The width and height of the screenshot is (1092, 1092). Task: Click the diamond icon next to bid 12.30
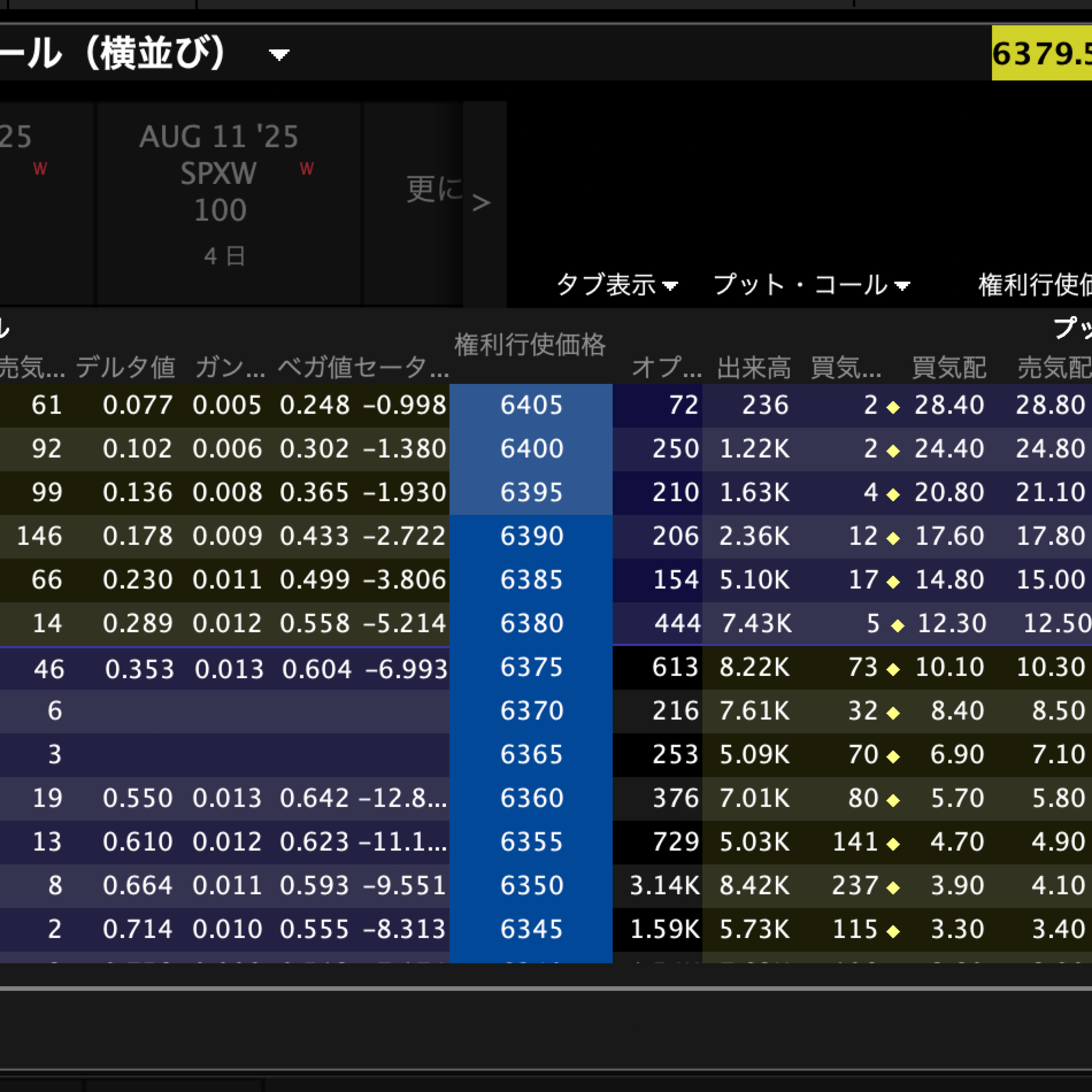898,626
